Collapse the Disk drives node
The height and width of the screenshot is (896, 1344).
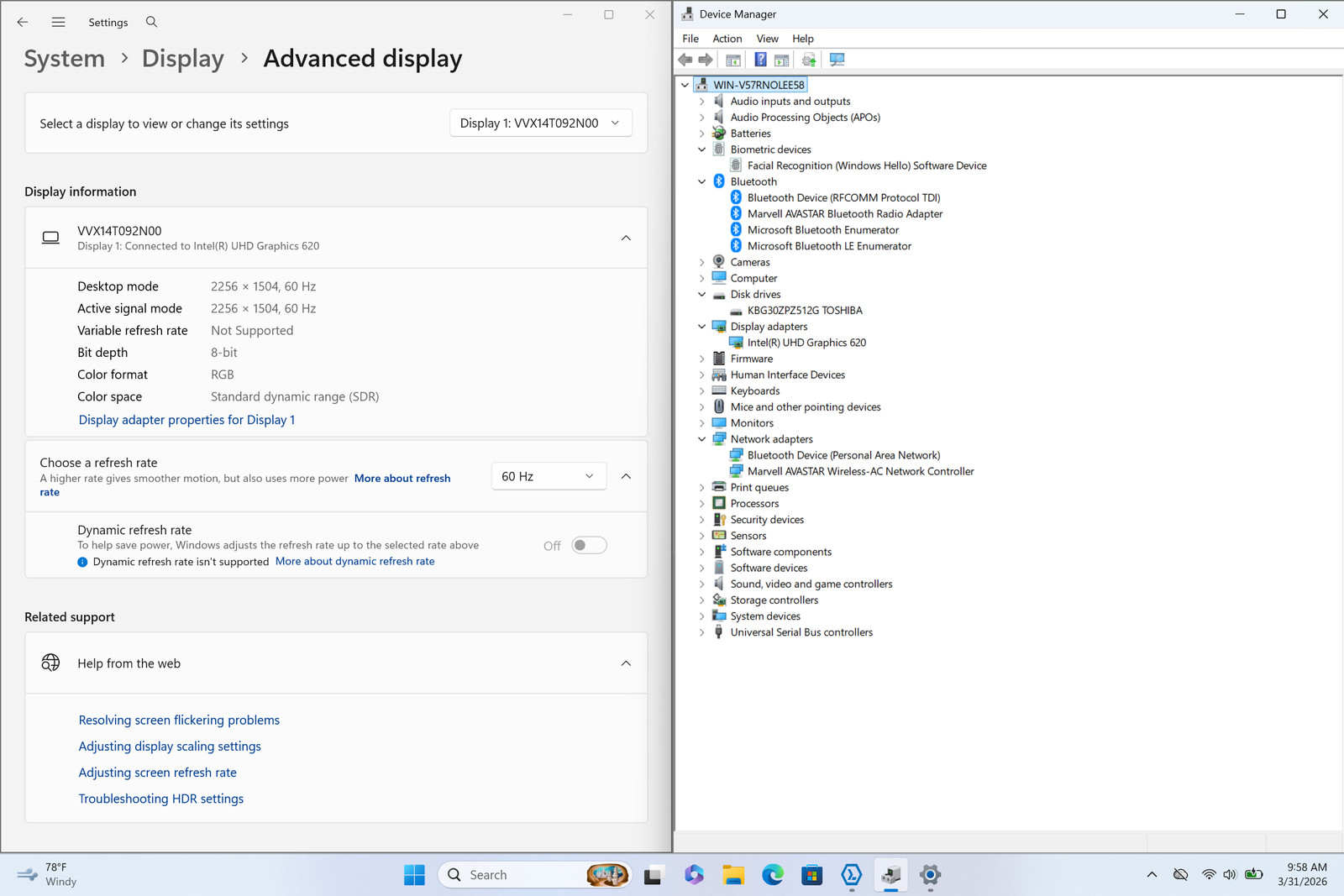(x=702, y=295)
